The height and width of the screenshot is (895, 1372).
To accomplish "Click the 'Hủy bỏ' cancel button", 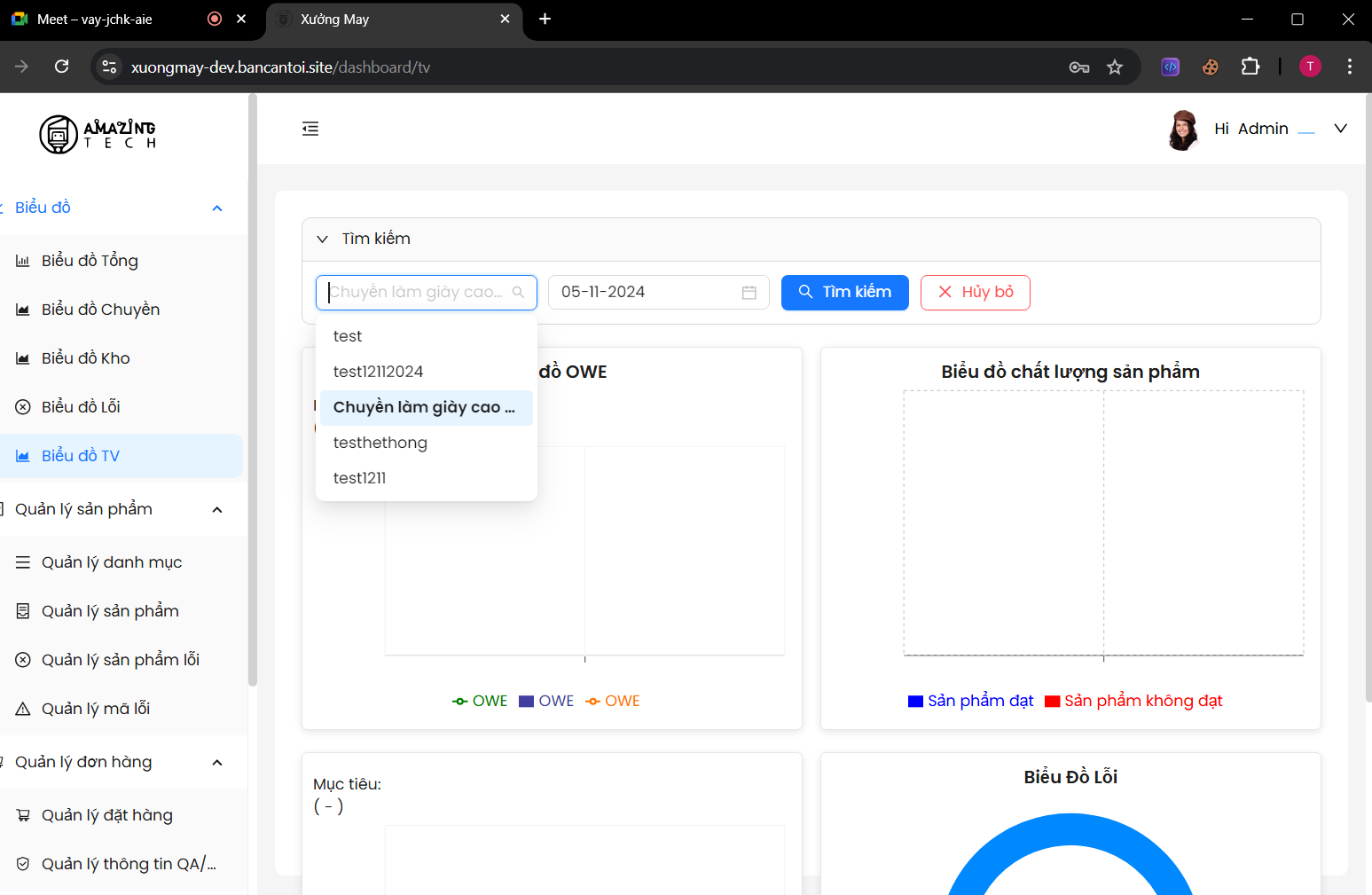I will coord(975,293).
